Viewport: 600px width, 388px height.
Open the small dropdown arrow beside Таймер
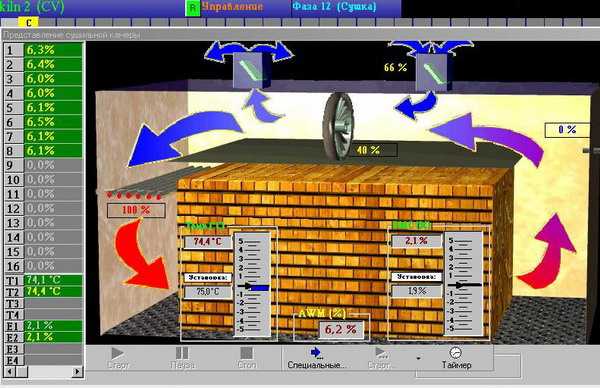click(x=418, y=358)
